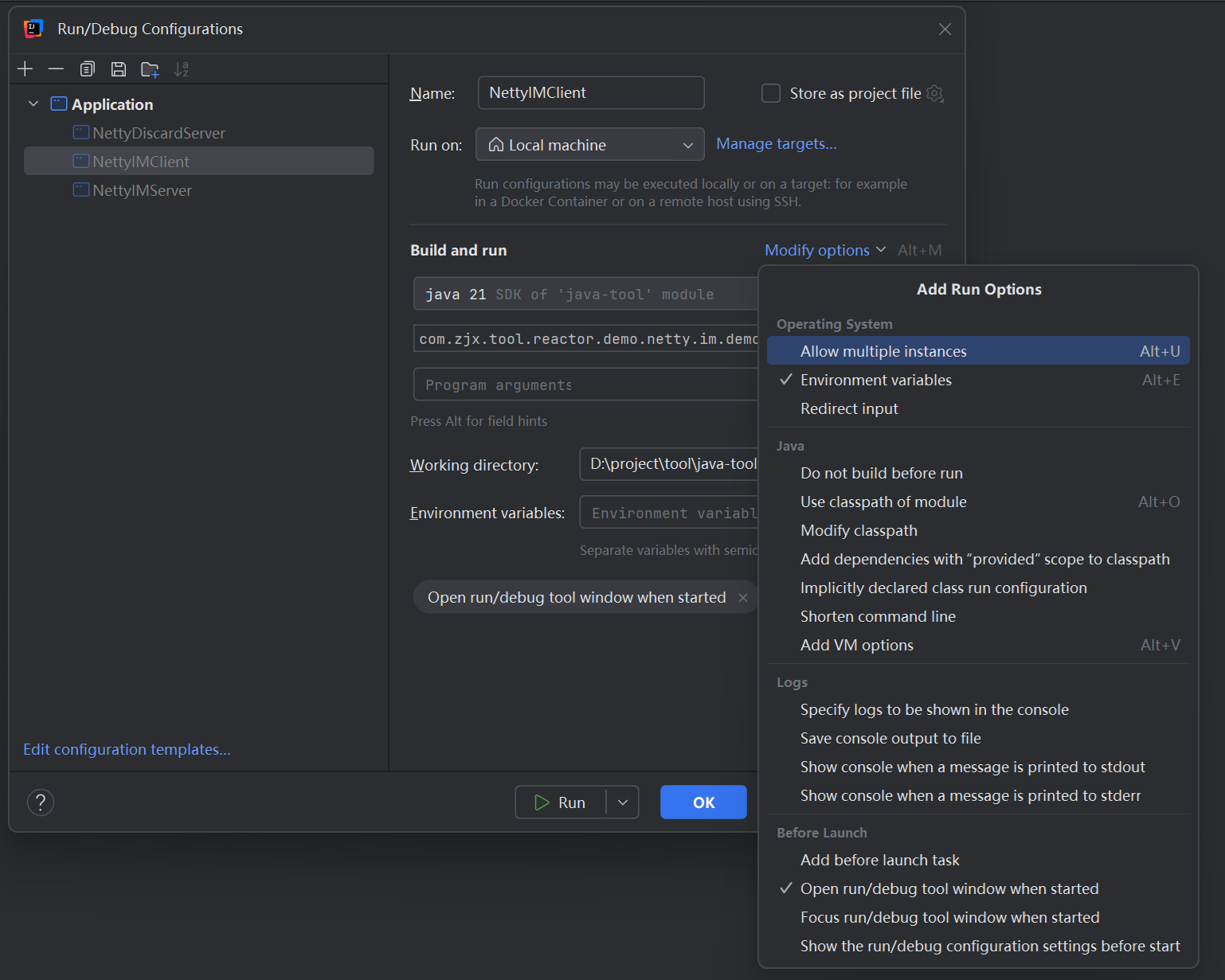Screen dimensions: 1225x980
Task: Open the project file settings gear icon
Action: click(x=935, y=94)
